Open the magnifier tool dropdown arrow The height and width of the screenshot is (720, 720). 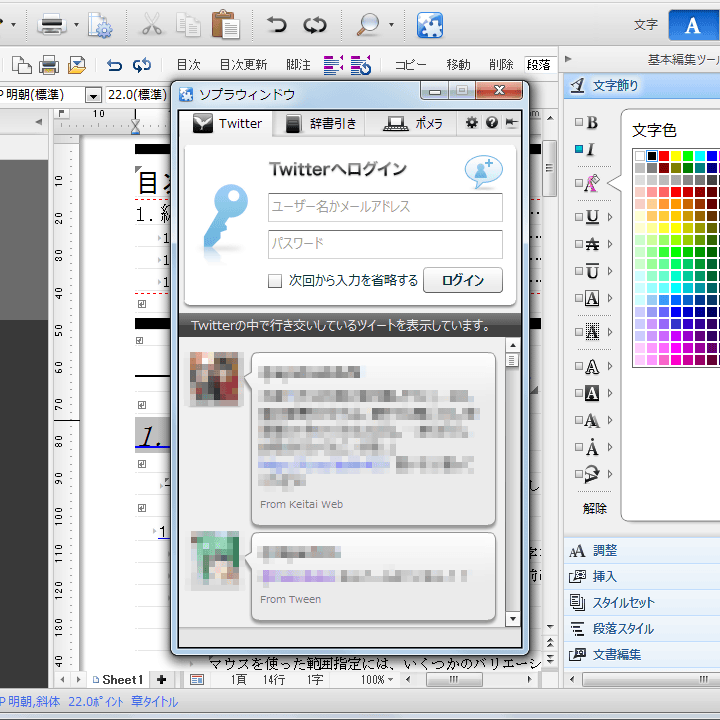(391, 25)
